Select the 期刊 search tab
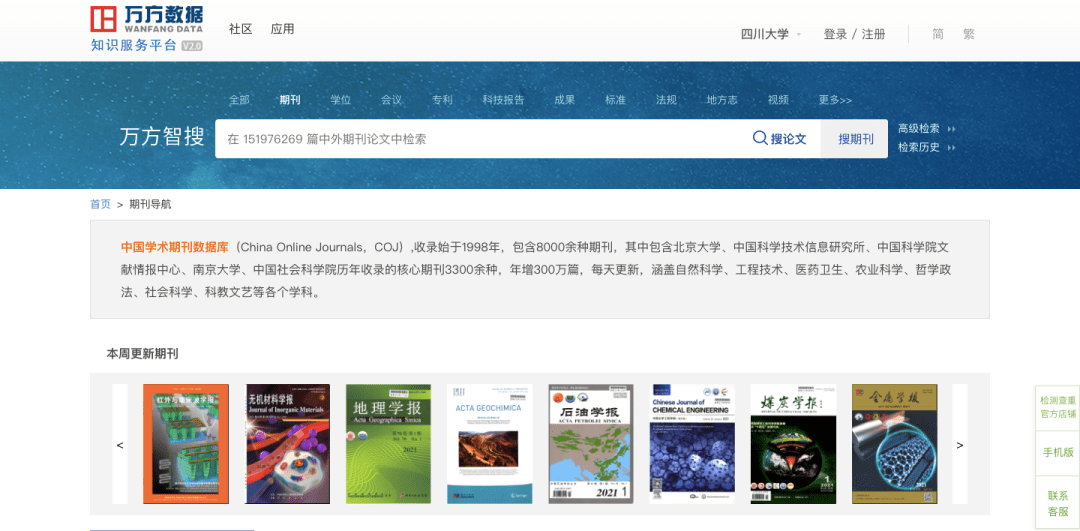 click(290, 100)
